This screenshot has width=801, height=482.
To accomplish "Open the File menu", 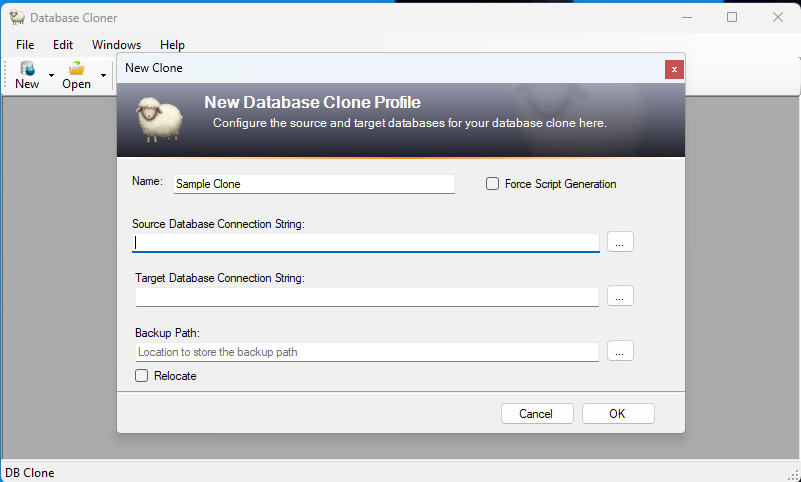I will pos(25,45).
